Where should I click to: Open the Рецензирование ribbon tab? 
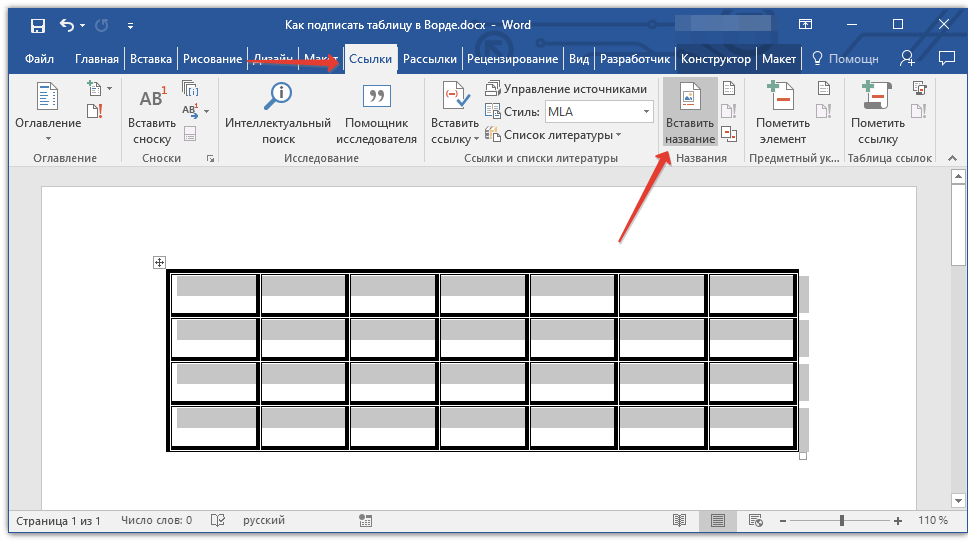click(512, 59)
